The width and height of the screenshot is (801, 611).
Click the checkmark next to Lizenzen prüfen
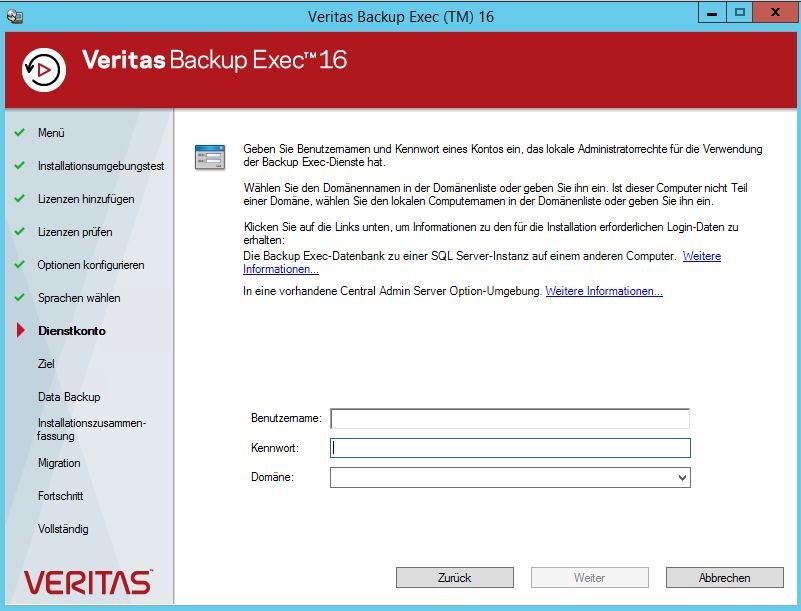click(19, 231)
